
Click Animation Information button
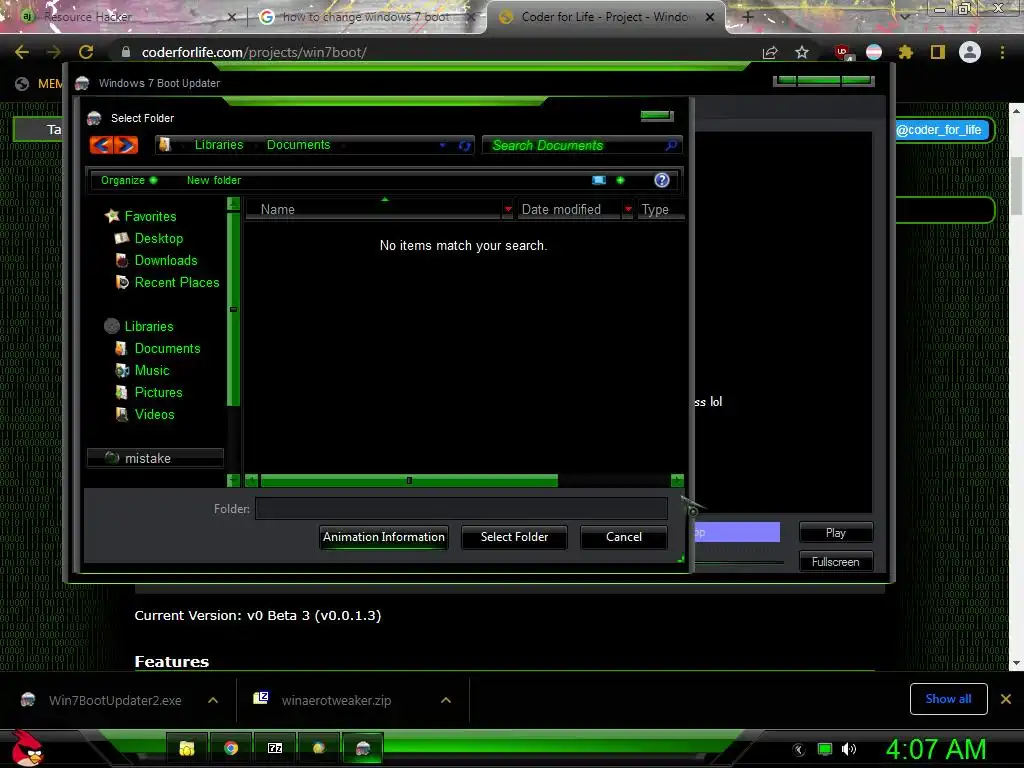pyautogui.click(x=384, y=537)
